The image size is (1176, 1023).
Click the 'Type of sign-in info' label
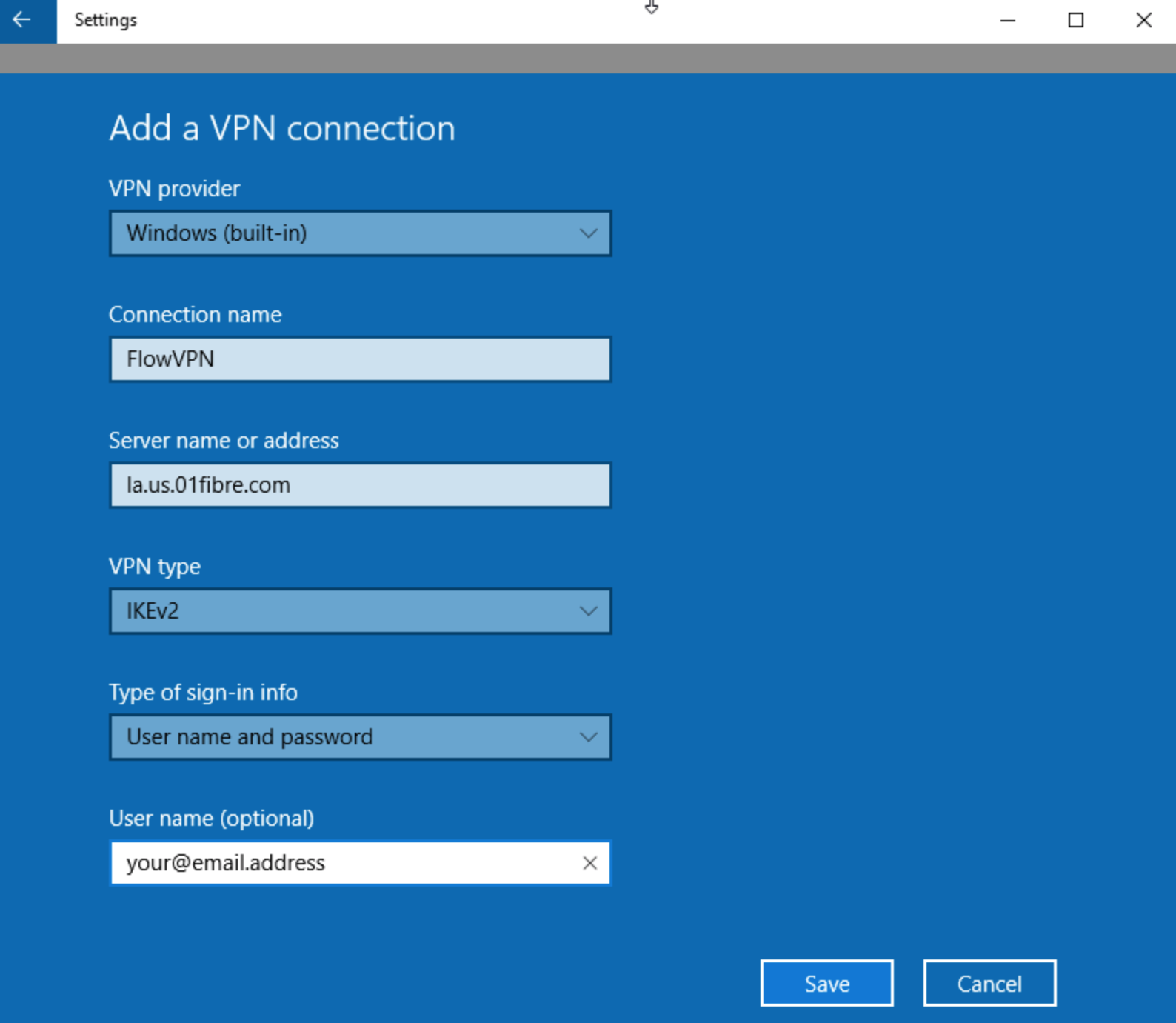point(203,693)
